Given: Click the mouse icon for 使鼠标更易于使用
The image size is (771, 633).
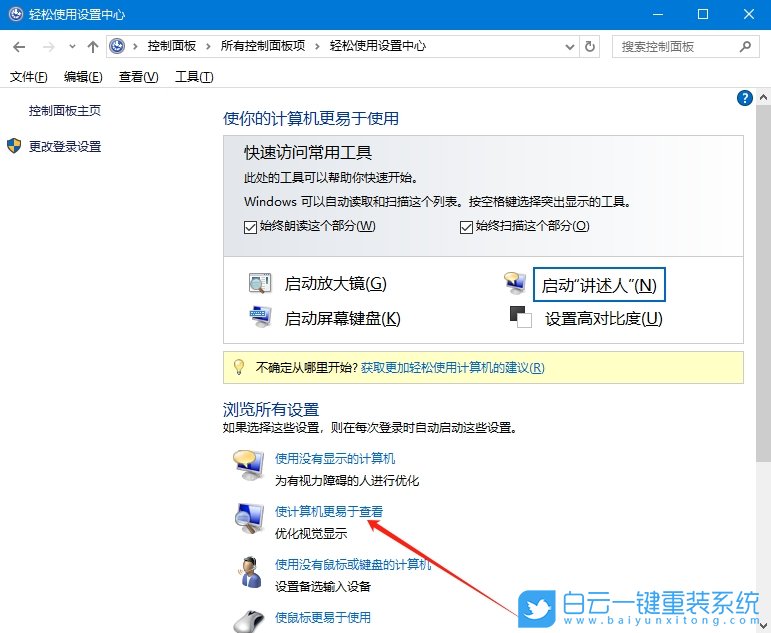Looking at the screenshot, I should click(x=250, y=621).
